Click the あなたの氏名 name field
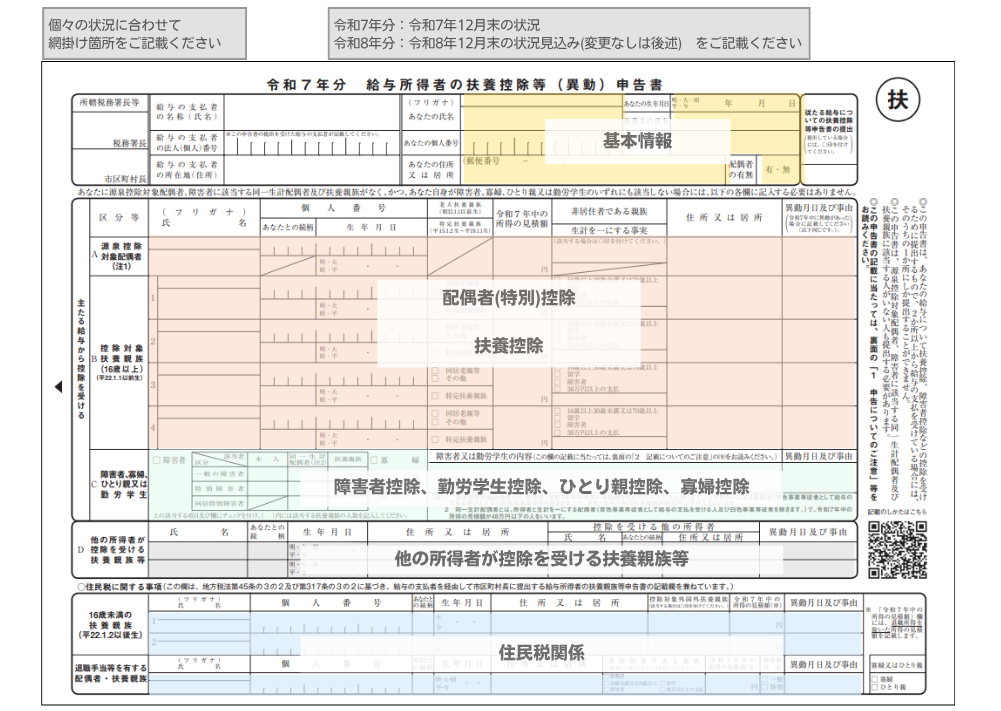Image resolution: width=1001 pixels, height=711 pixels. coord(540,117)
